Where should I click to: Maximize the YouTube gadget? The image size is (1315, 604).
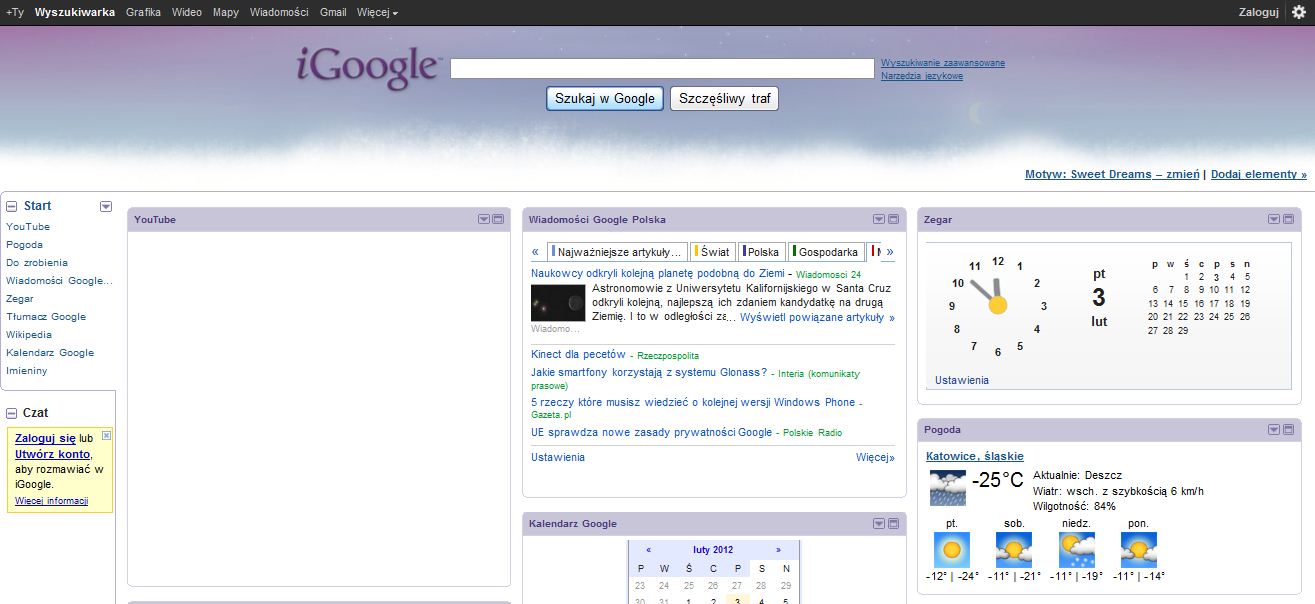tap(498, 219)
